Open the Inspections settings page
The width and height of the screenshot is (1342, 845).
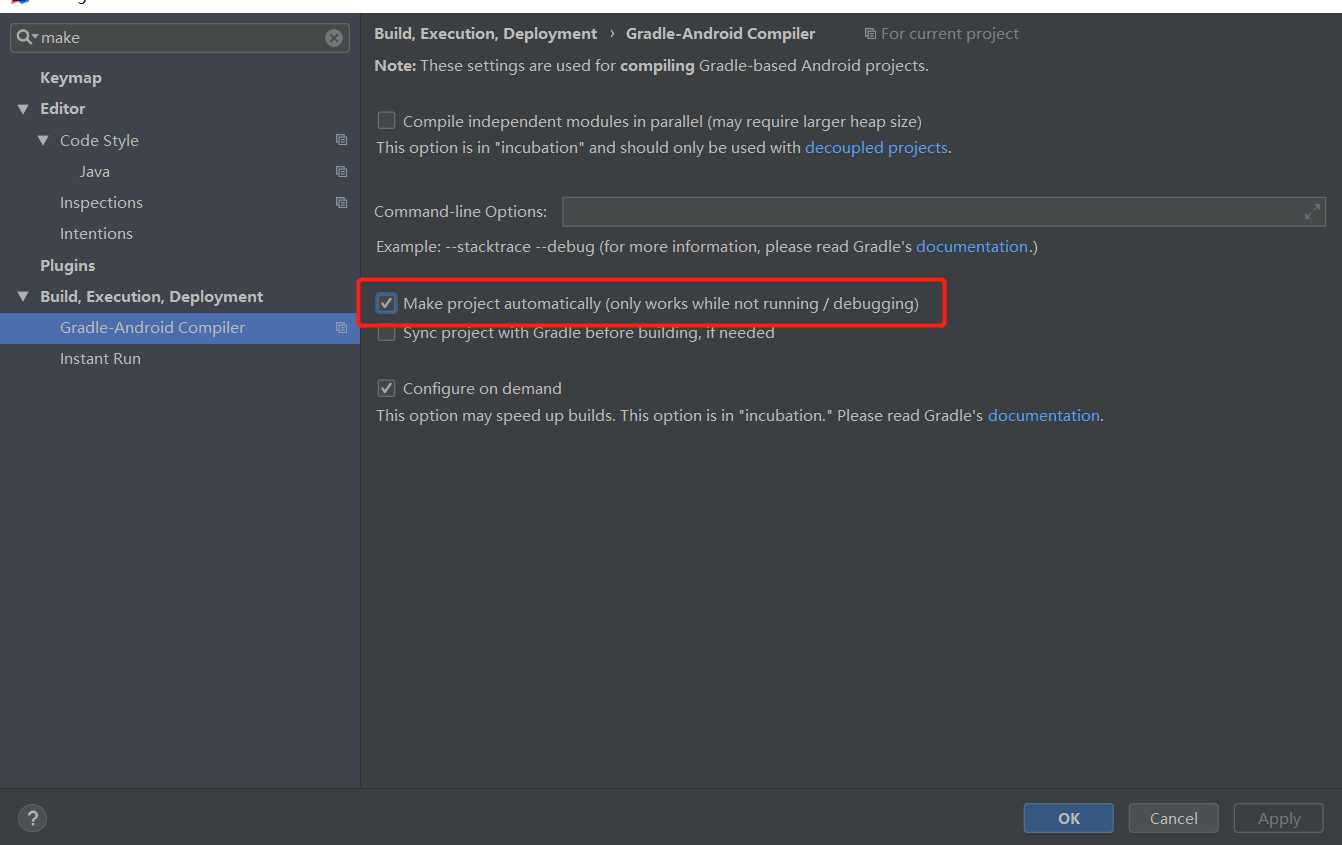[101, 202]
